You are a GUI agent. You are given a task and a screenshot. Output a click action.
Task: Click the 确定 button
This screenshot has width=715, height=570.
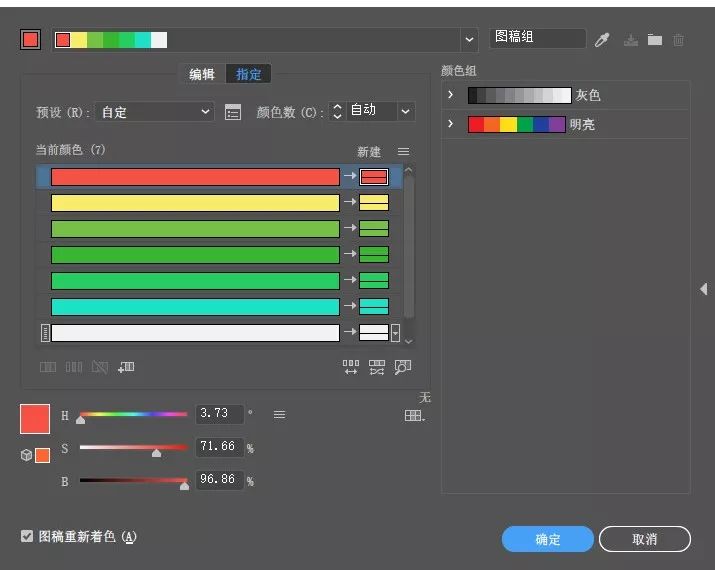click(x=548, y=539)
